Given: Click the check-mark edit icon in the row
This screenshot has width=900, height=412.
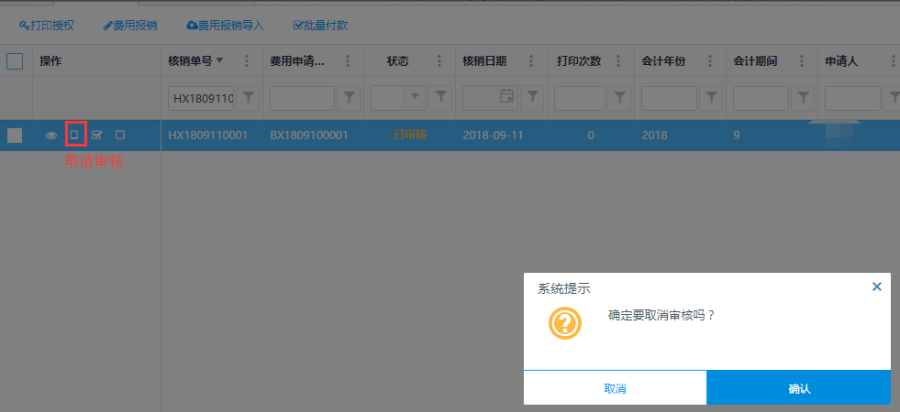Looking at the screenshot, I should click(x=97, y=135).
